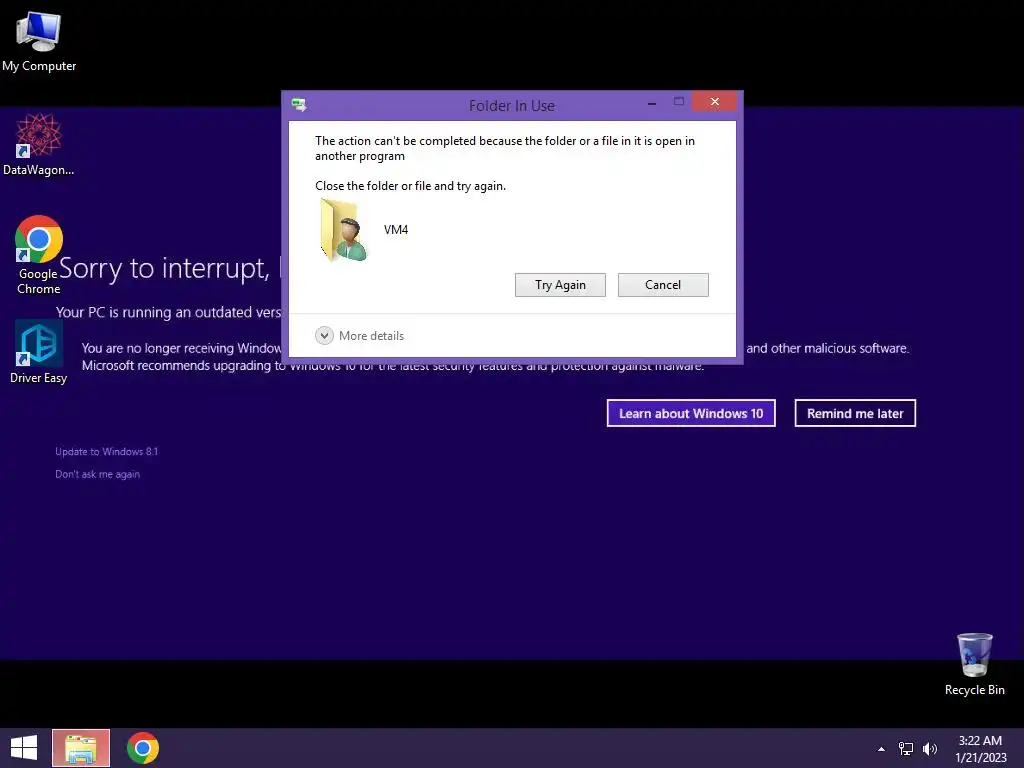Click the Don't ask me again link
Image resolution: width=1024 pixels, height=768 pixels.
pyautogui.click(x=97, y=474)
